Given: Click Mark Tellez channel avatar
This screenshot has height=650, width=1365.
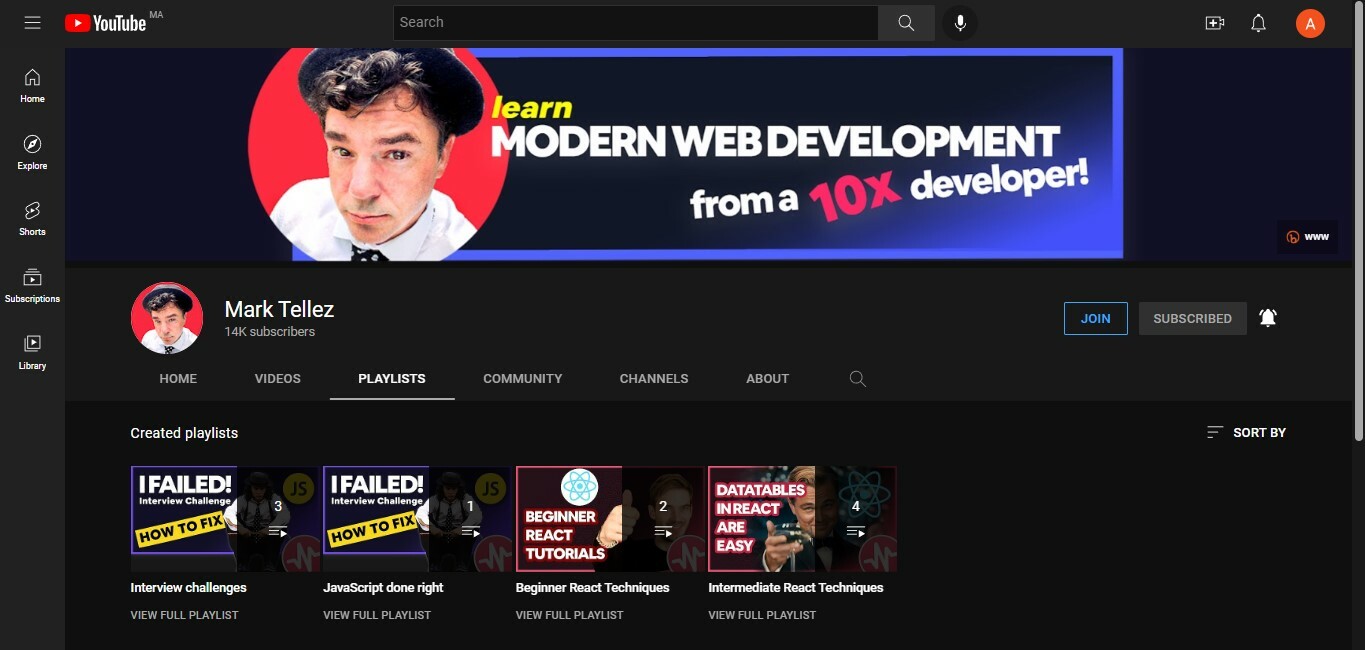Looking at the screenshot, I should (x=167, y=318).
